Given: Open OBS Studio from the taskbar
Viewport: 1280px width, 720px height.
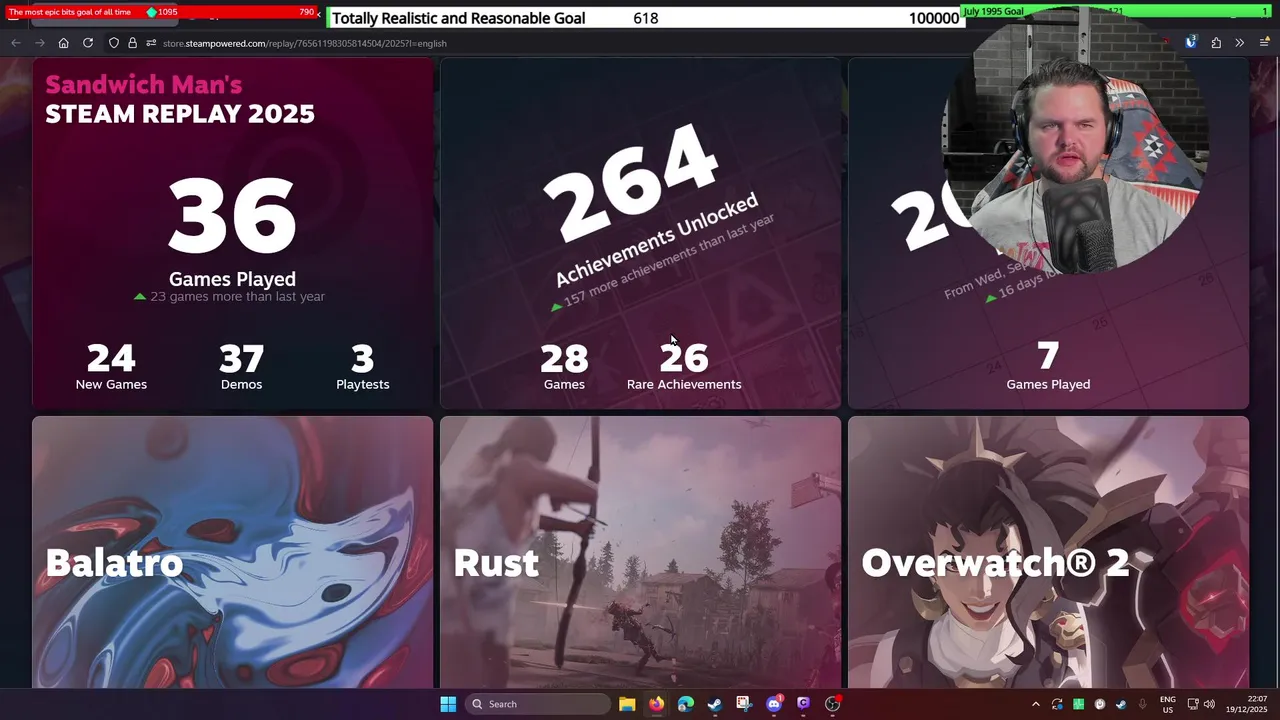Looking at the screenshot, I should 833,704.
